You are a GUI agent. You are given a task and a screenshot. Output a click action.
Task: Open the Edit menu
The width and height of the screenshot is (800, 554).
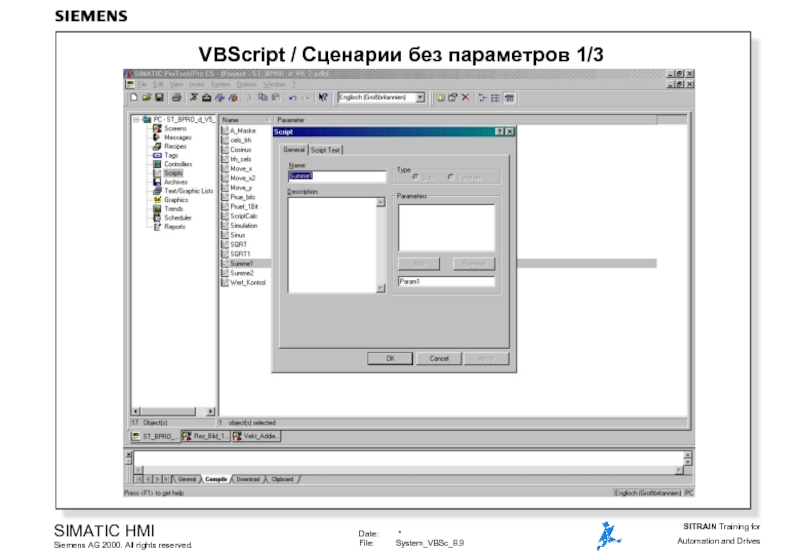(x=159, y=84)
